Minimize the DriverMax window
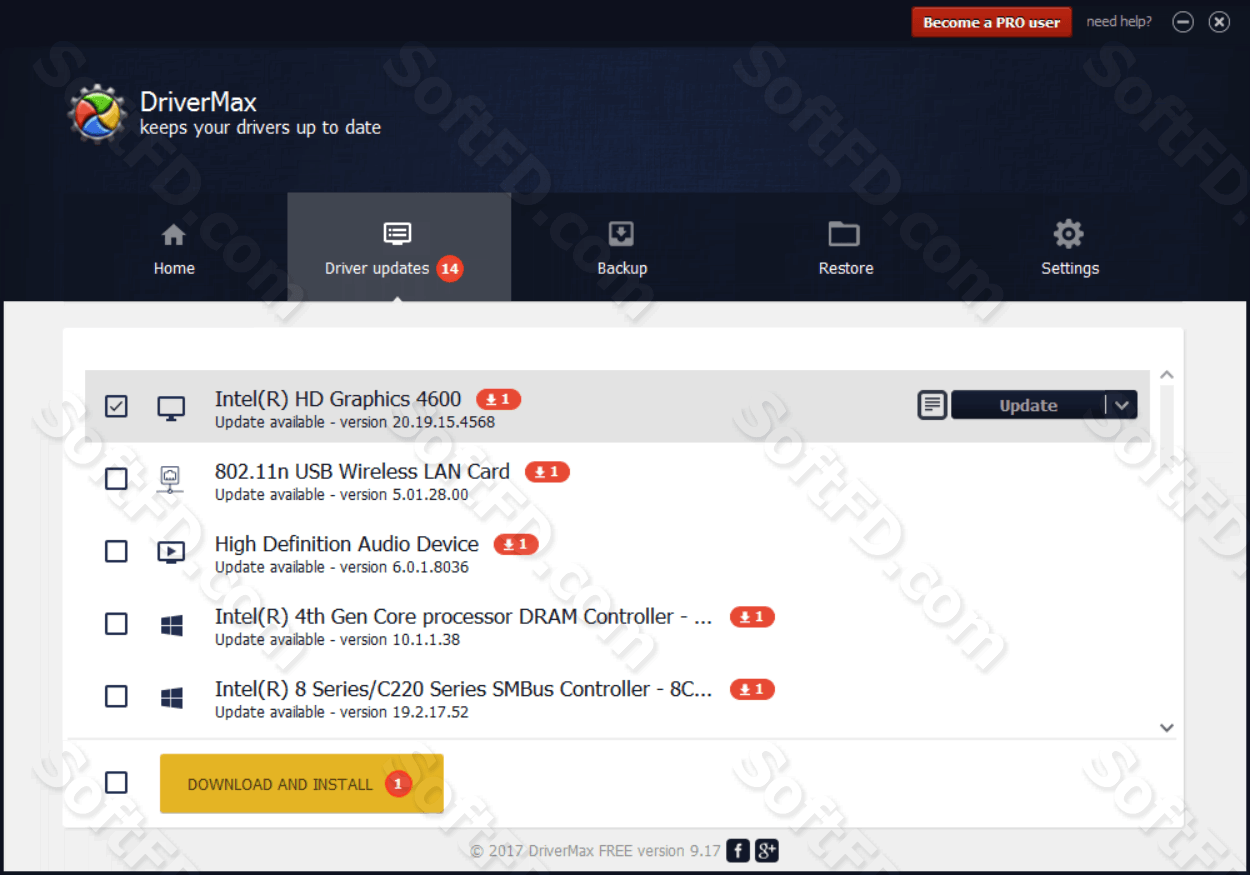Image resolution: width=1250 pixels, height=875 pixels. point(1183,22)
